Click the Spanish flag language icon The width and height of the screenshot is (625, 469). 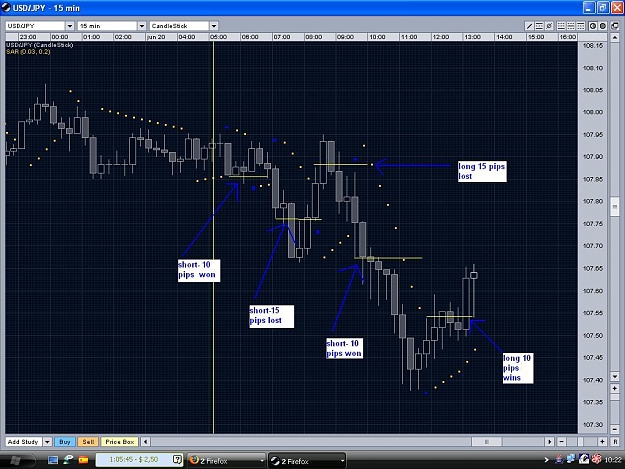tap(83, 460)
